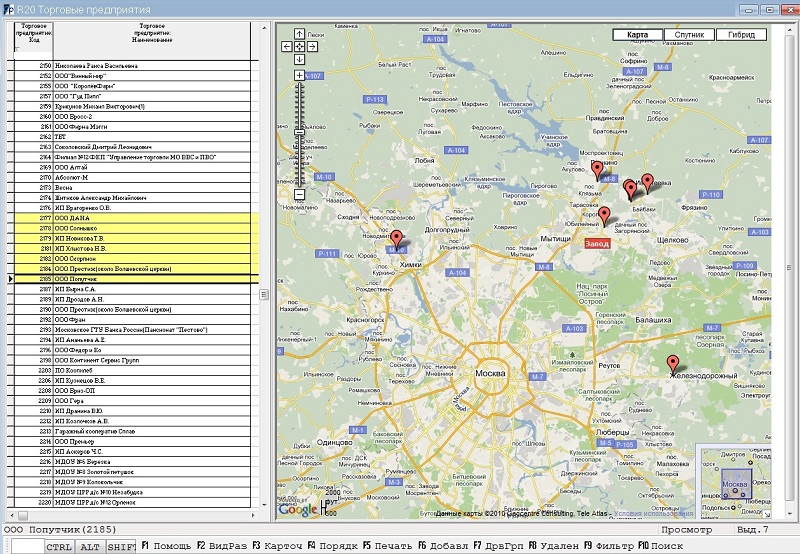This screenshot has height=554, width=800.
Task: Click F9 Фильтр in the function bar
Action: pos(609,546)
